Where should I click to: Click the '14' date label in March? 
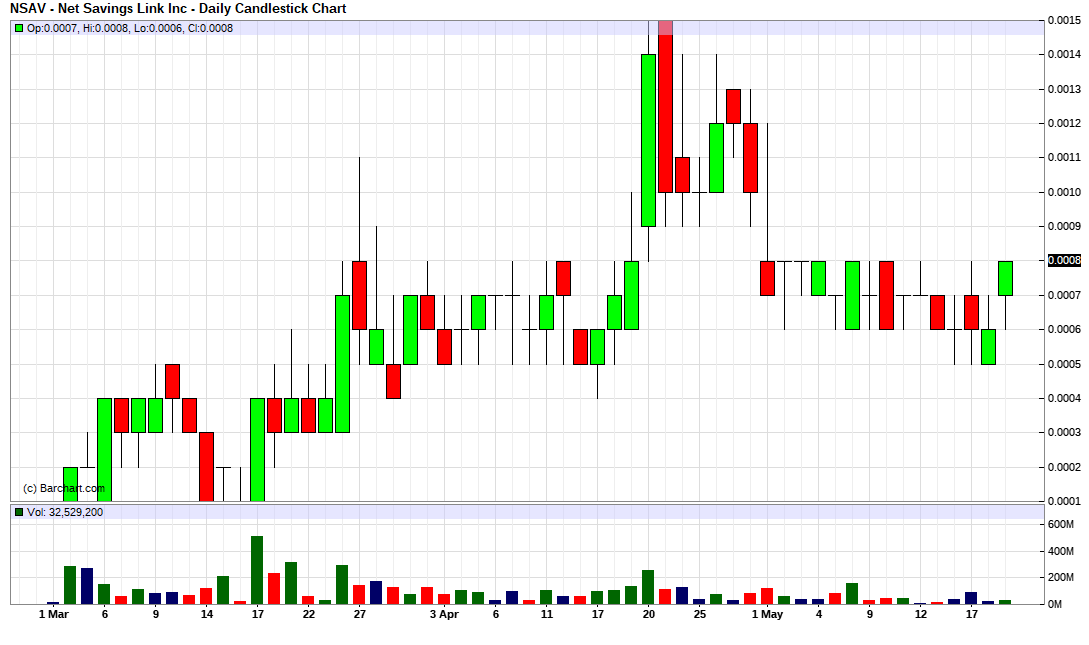[207, 614]
